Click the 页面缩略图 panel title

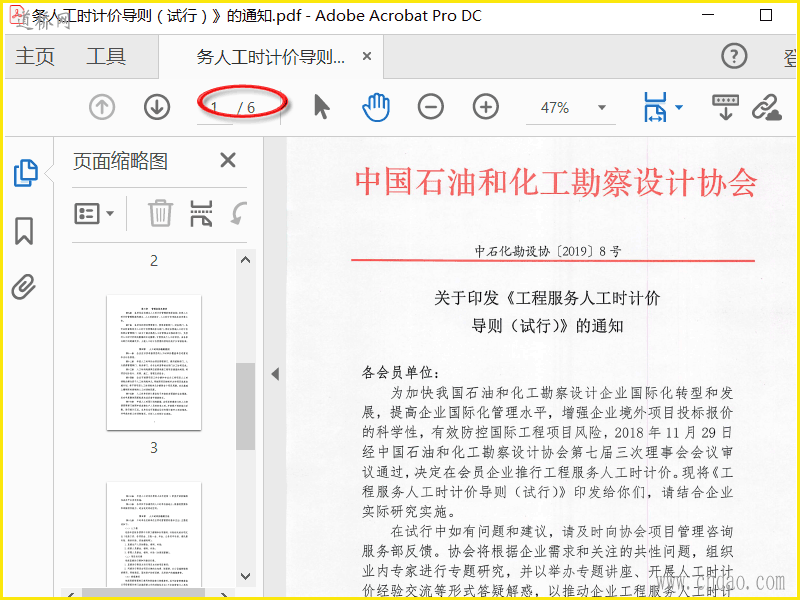(120, 161)
